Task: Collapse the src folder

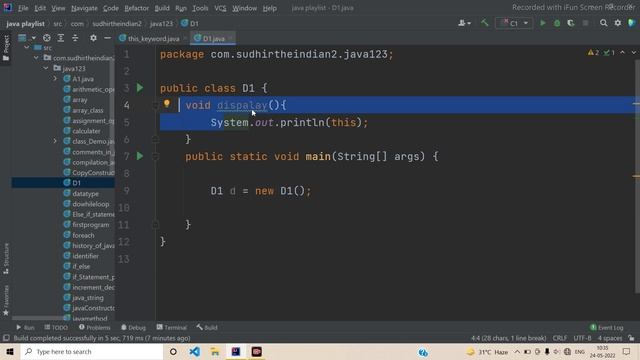Action: (x=27, y=48)
